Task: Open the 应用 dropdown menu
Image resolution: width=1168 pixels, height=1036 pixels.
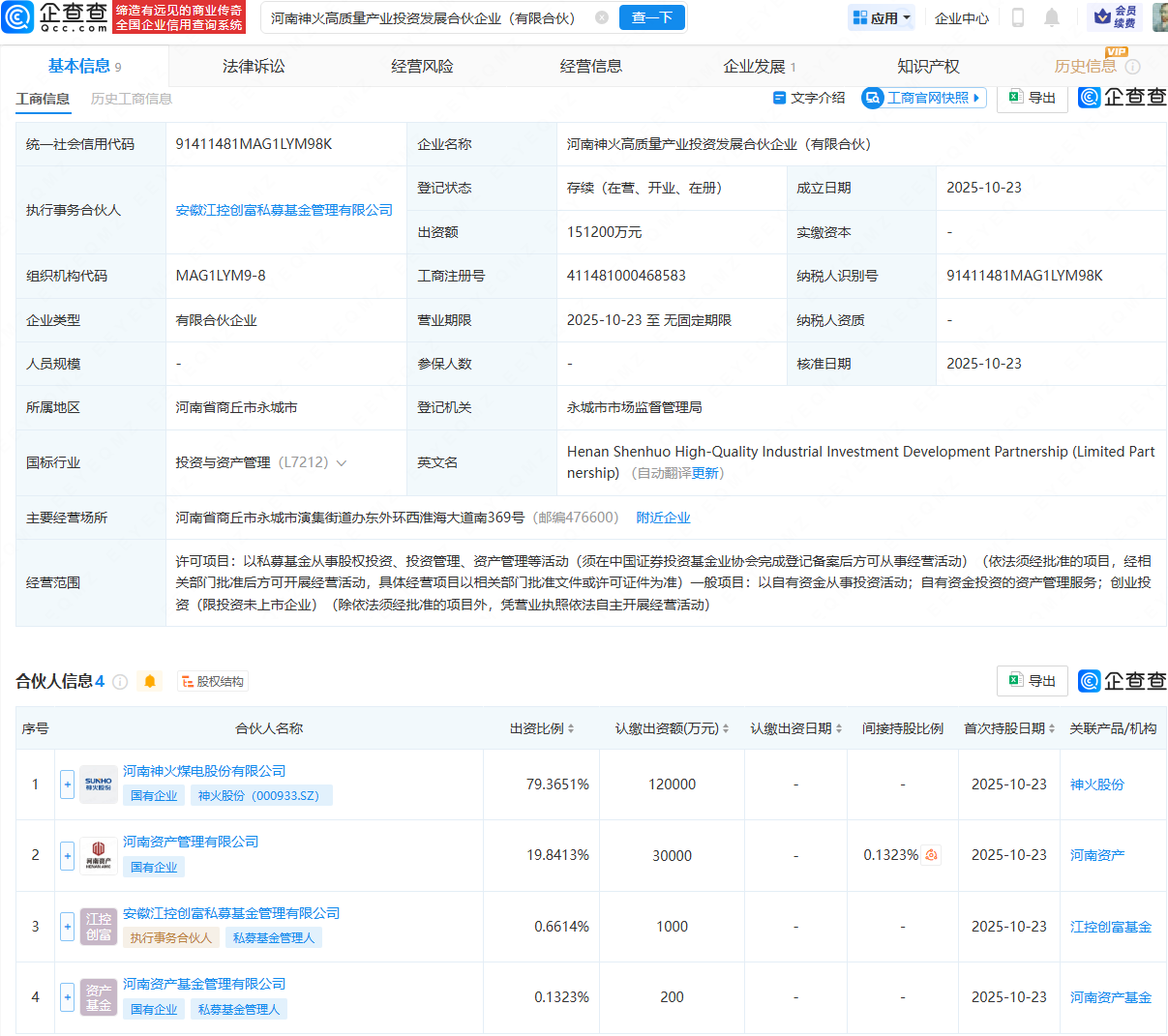Action: (882, 17)
